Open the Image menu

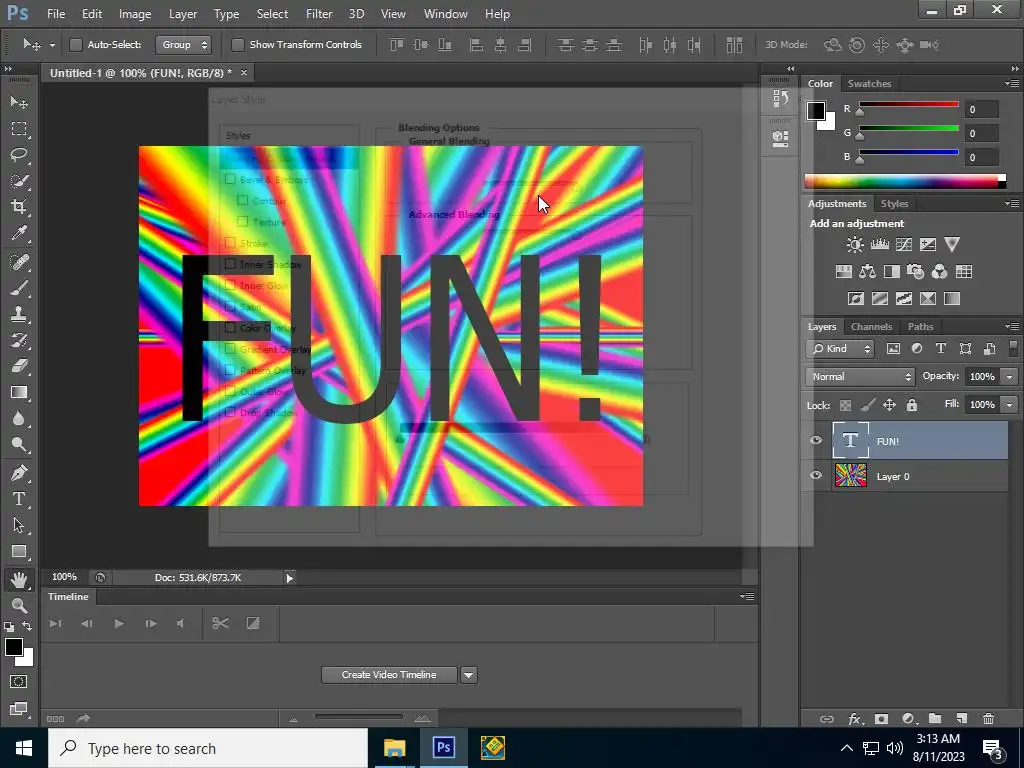pyautogui.click(x=135, y=14)
